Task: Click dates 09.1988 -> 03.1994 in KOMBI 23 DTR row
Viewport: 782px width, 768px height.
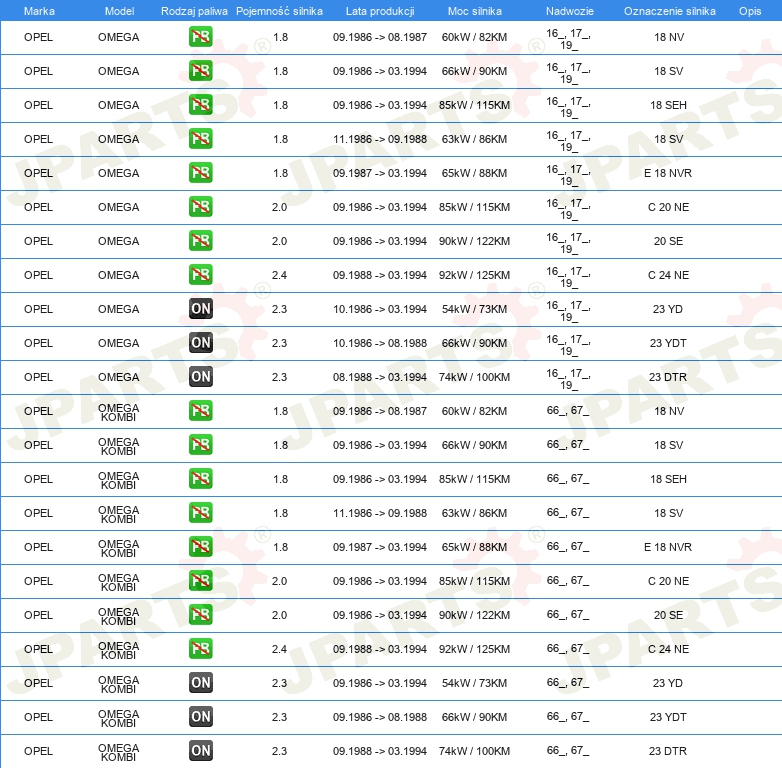Action: tap(380, 751)
